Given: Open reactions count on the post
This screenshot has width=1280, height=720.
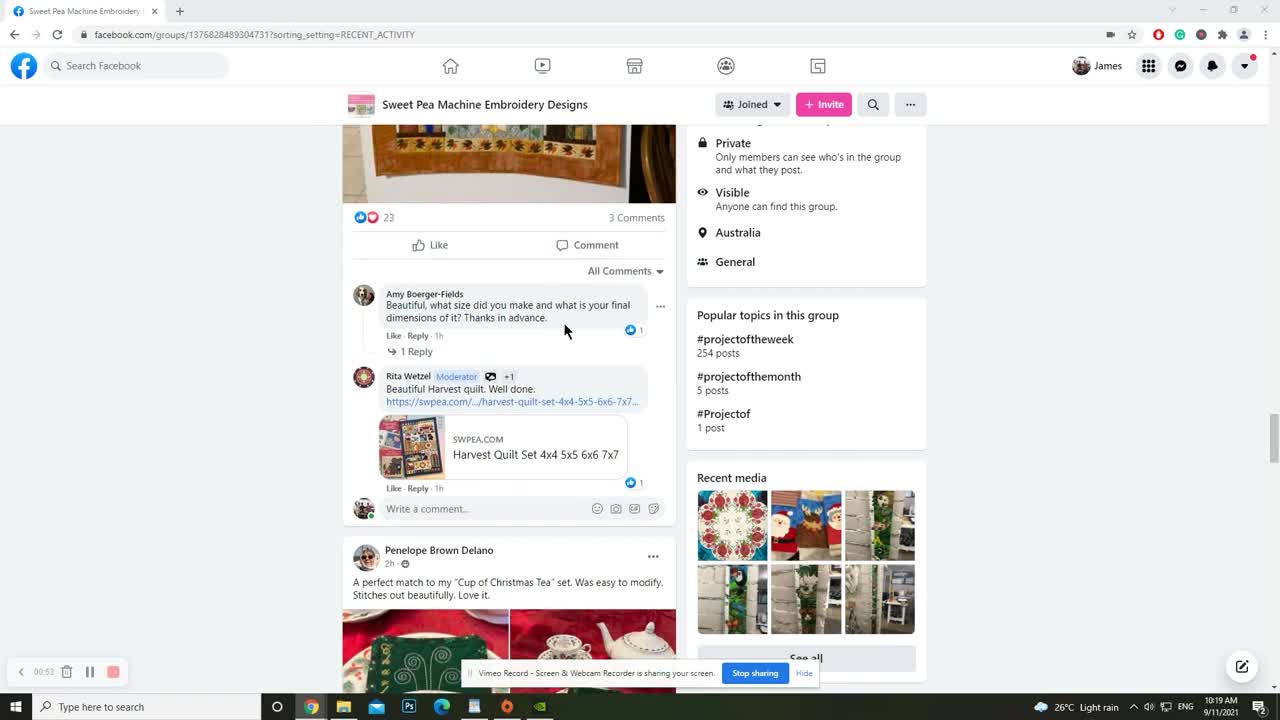Looking at the screenshot, I should [x=374, y=218].
